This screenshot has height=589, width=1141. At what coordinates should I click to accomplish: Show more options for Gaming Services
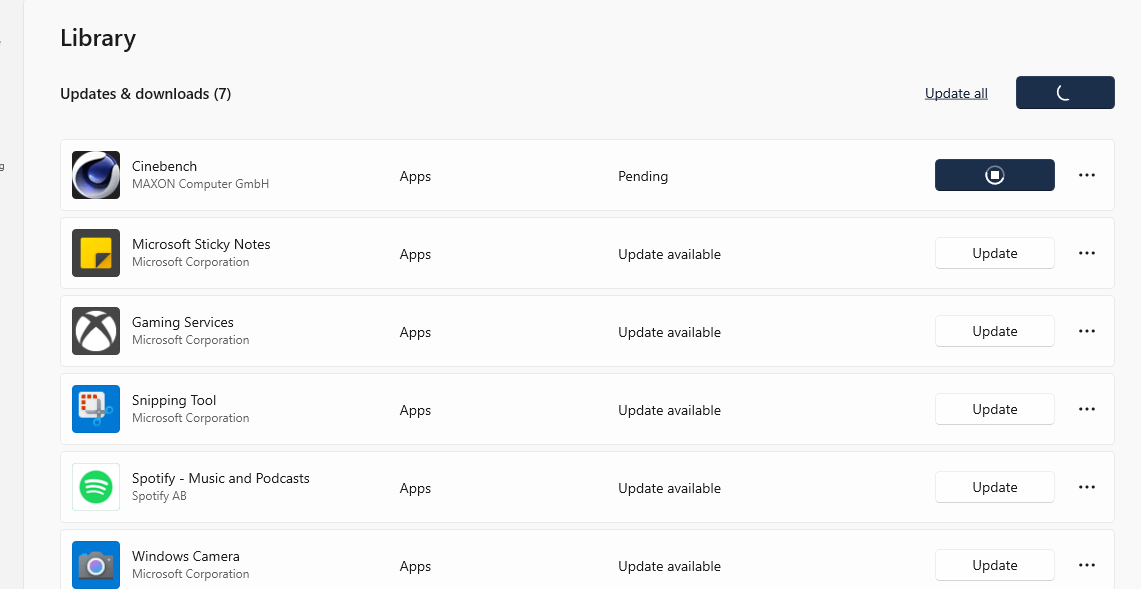1087,331
